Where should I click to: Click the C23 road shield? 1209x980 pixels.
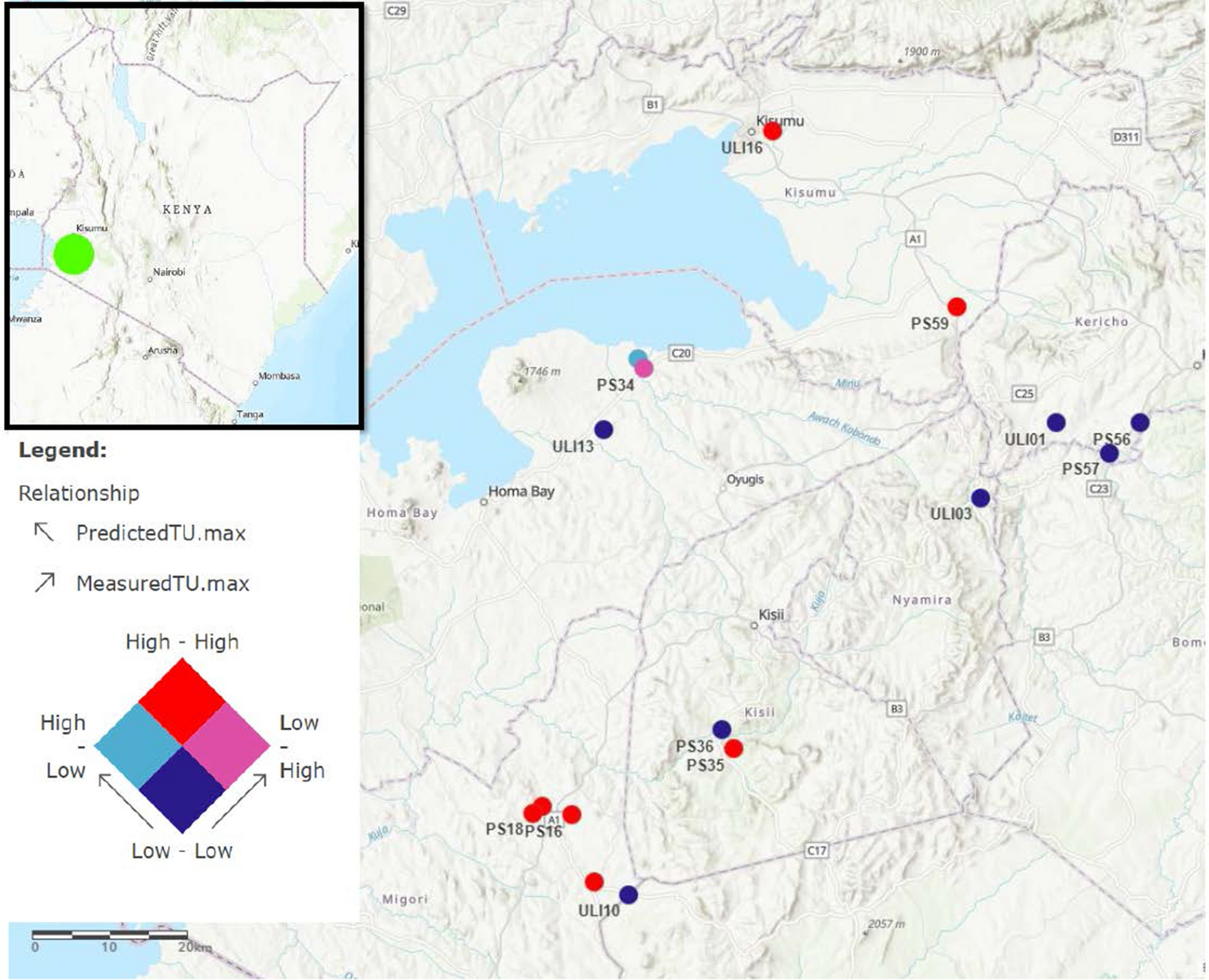[1099, 488]
